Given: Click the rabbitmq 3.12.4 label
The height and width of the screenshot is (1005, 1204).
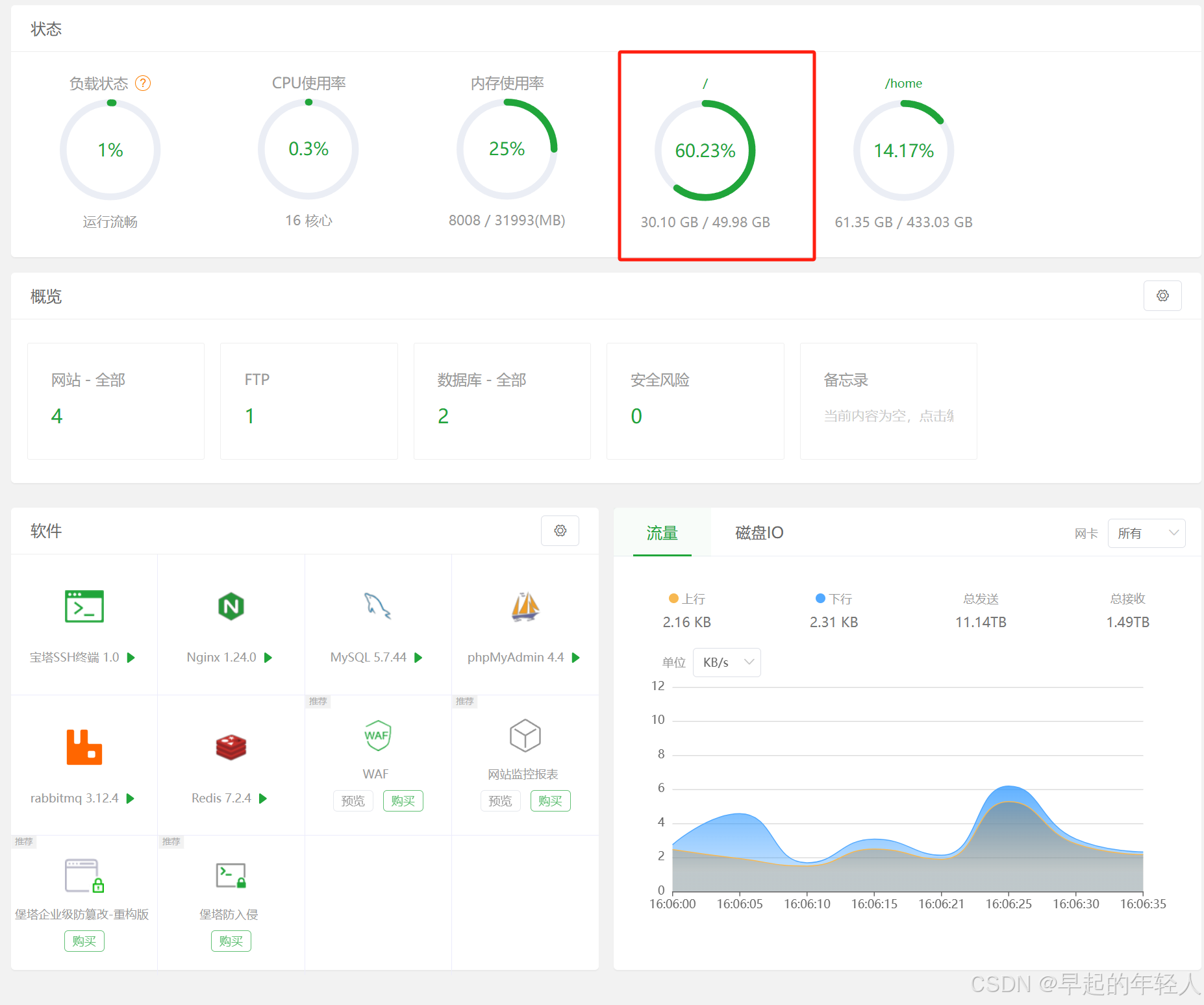Looking at the screenshot, I should point(75,799).
